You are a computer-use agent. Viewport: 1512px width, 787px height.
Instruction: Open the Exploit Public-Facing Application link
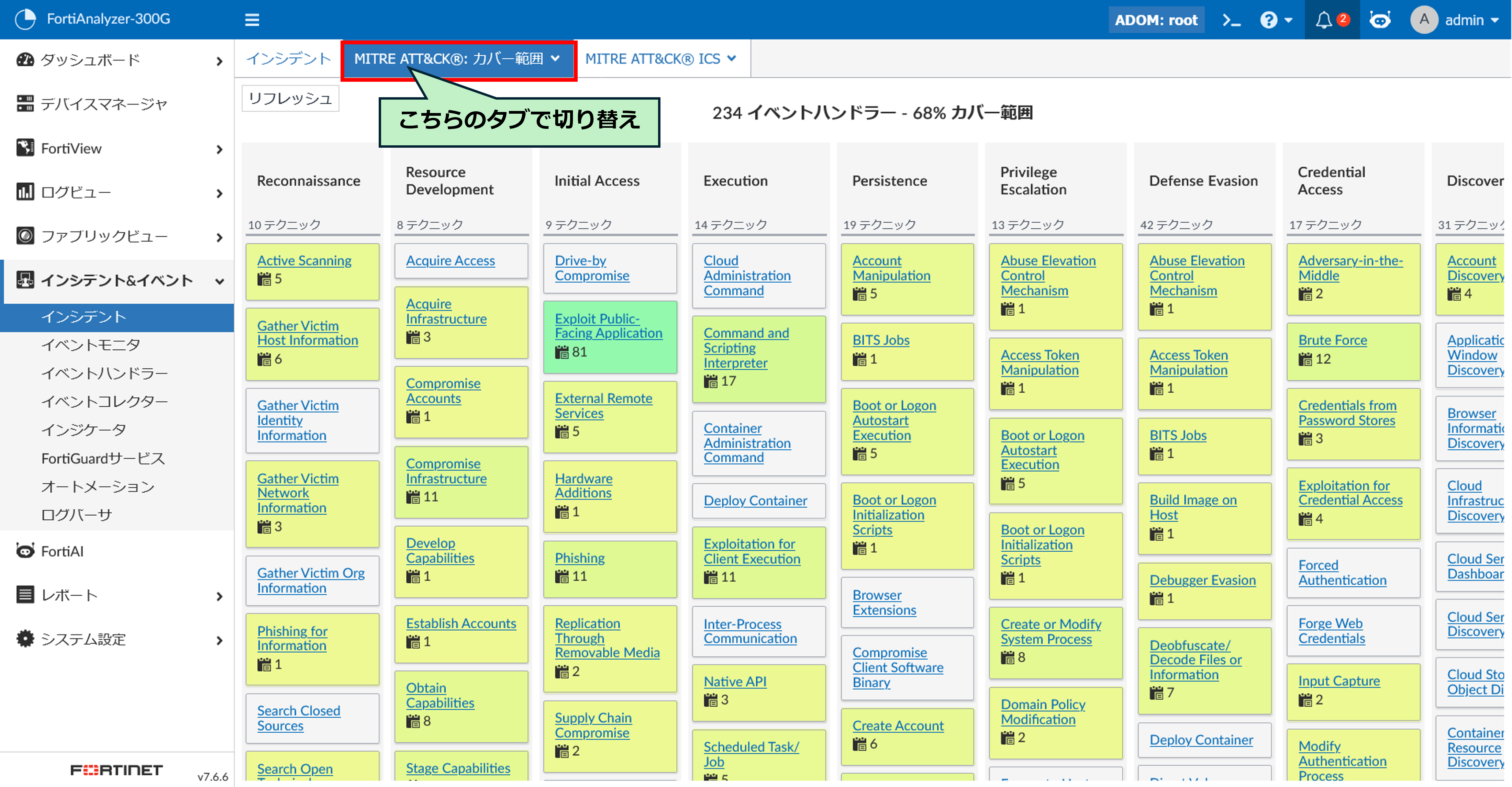click(608, 326)
